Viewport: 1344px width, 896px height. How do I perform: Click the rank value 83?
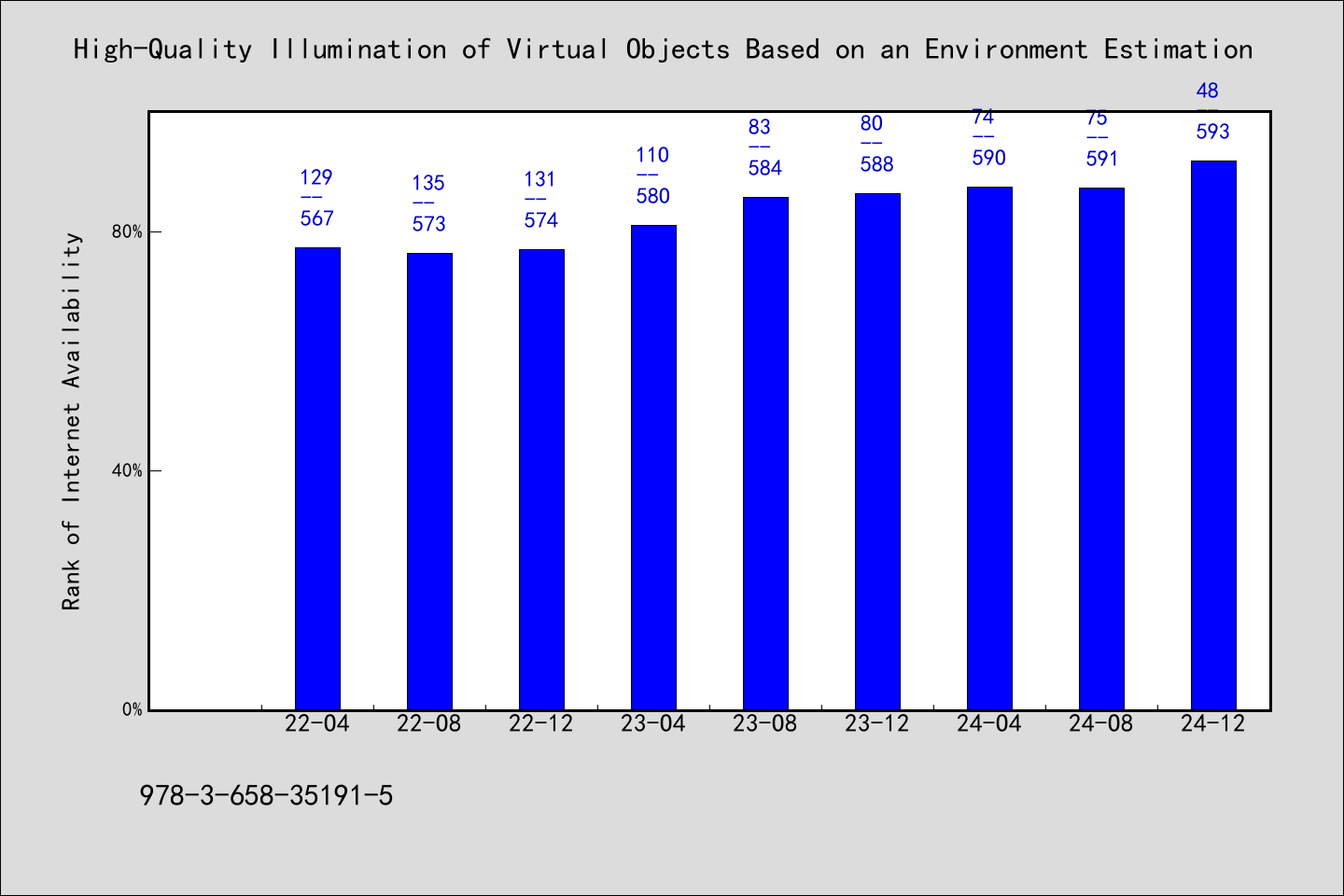click(760, 127)
